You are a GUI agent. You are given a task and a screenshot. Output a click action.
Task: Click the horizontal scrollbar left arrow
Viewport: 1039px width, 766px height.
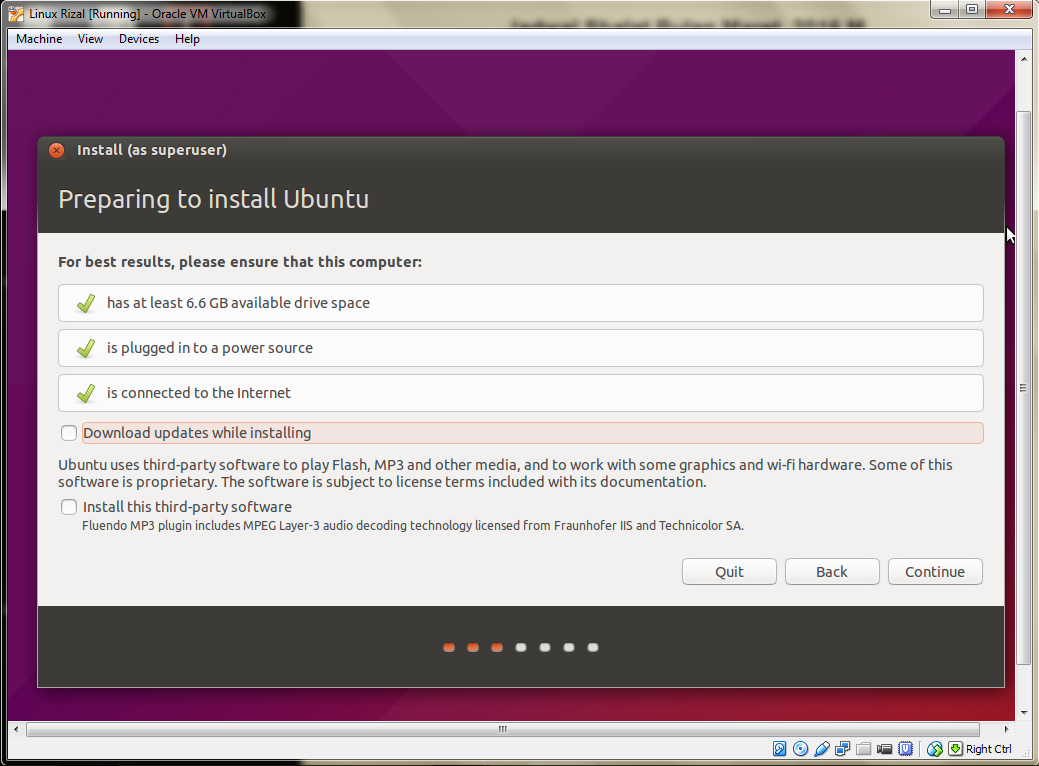pyautogui.click(x=16, y=729)
